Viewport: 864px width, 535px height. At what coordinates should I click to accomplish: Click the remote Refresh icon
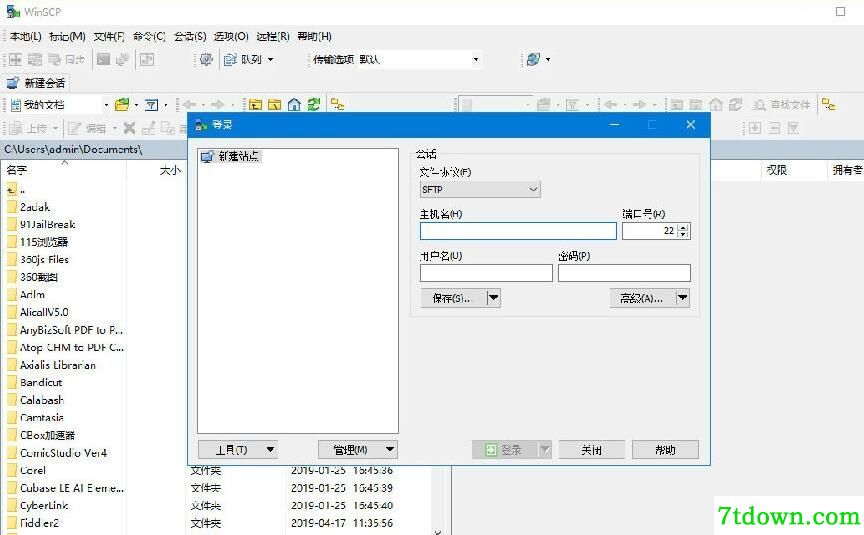pos(735,104)
